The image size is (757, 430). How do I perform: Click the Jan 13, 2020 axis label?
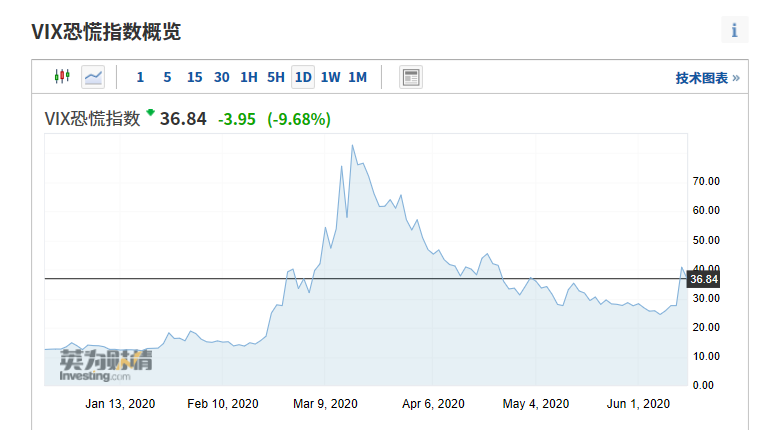[120, 404]
